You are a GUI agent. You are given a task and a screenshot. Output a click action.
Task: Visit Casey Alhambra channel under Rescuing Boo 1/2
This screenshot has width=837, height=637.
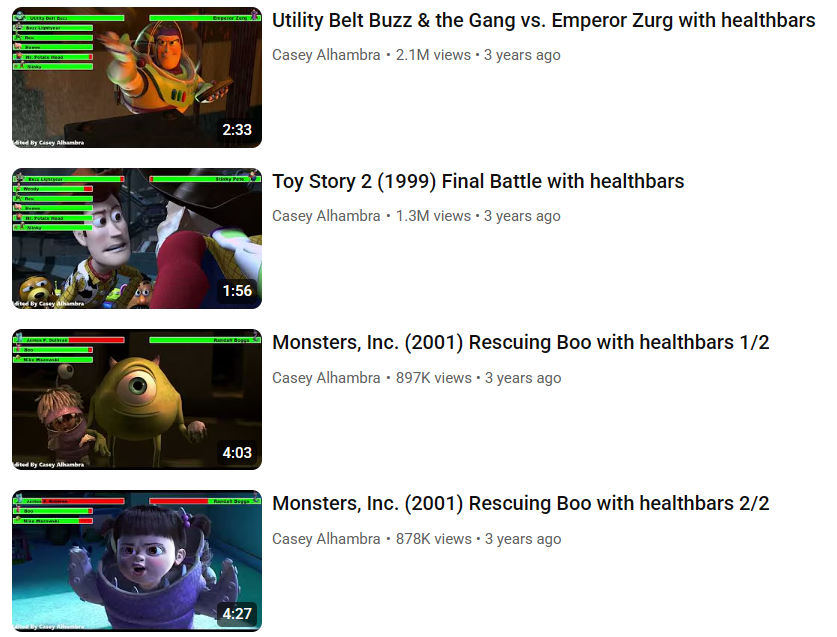(326, 378)
